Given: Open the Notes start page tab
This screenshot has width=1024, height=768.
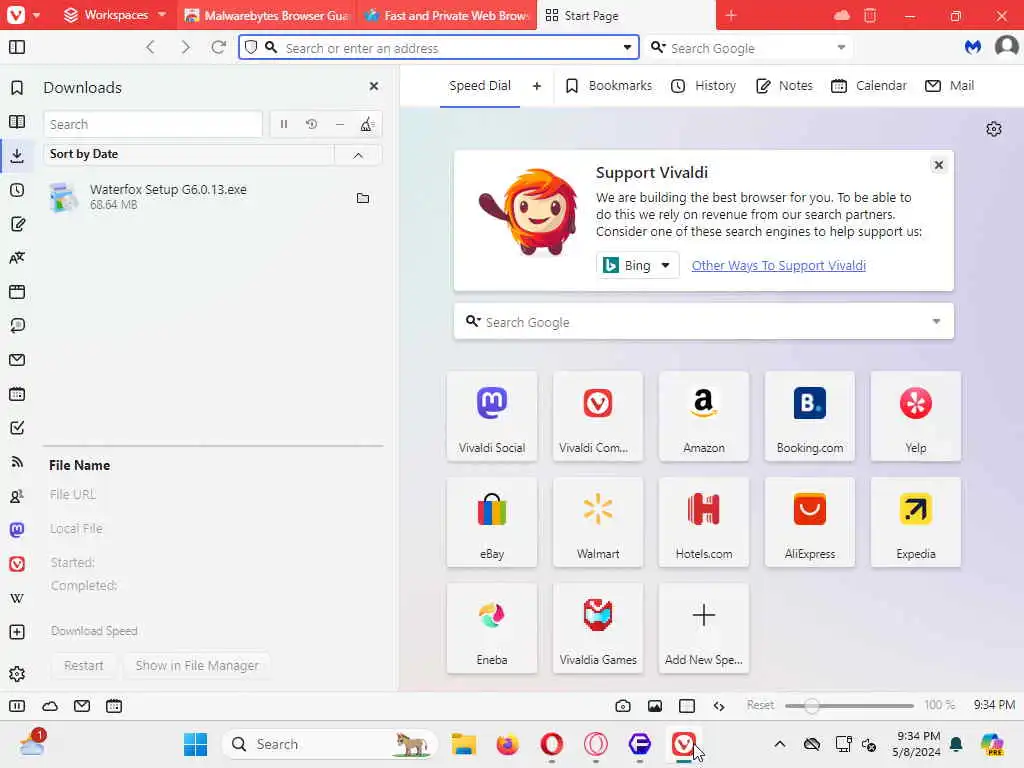Looking at the screenshot, I should 784,86.
